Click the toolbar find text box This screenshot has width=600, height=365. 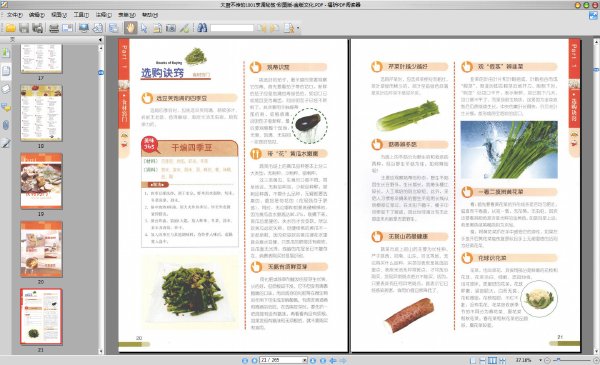tap(232, 28)
